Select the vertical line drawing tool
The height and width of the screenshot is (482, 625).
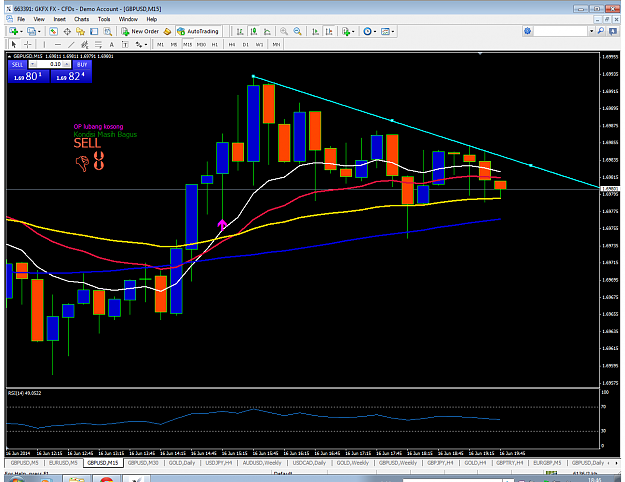[44, 44]
